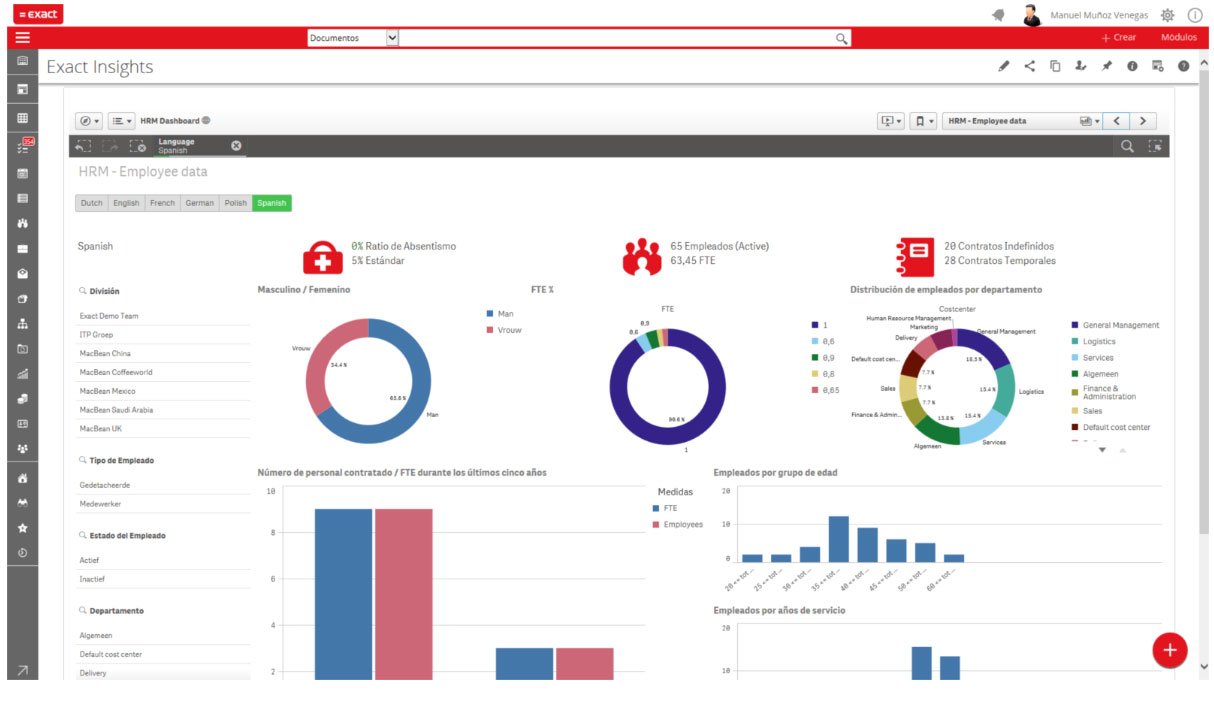Click the share icon in page toolbar
Viewport: 1214px width, 702px height.
tap(1029, 67)
